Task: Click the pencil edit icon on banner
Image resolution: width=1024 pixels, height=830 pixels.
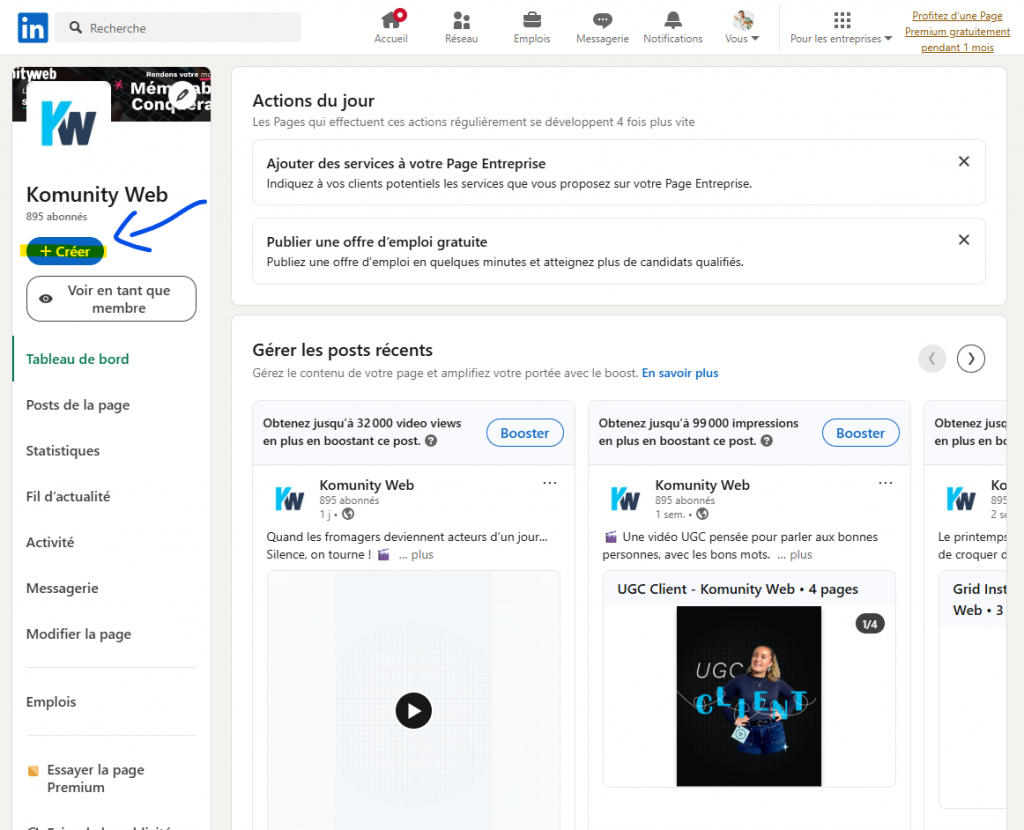Action: coord(182,95)
